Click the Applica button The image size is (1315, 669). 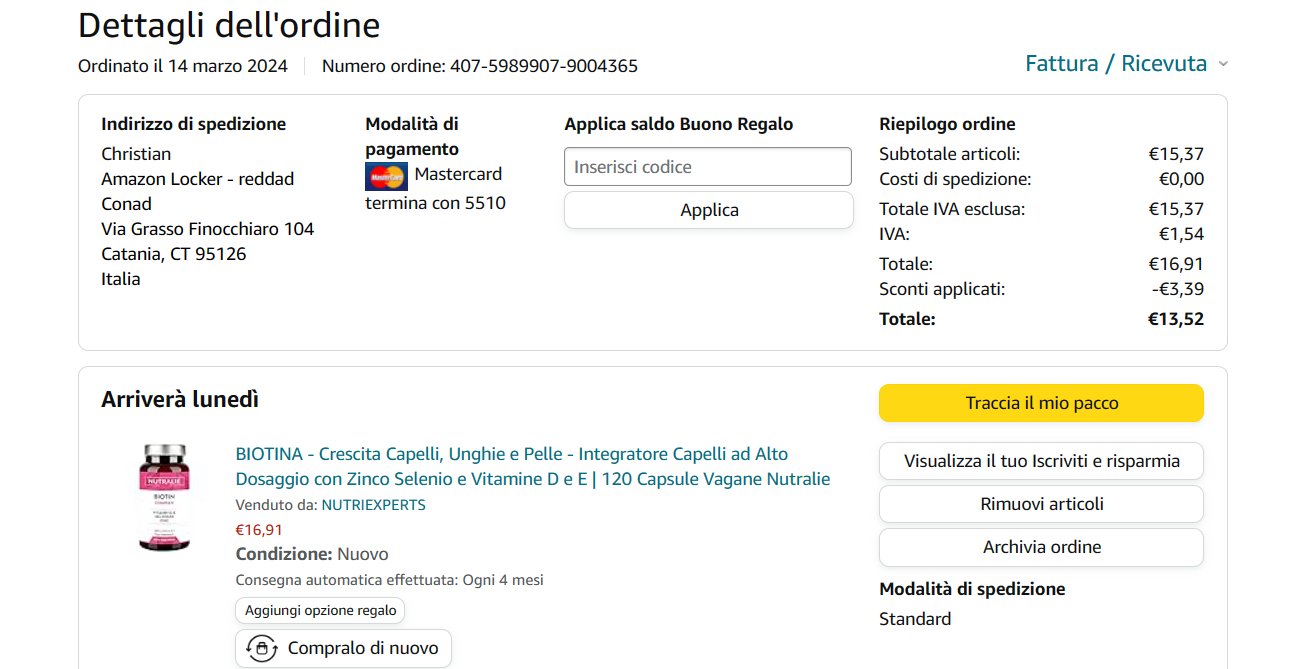709,210
